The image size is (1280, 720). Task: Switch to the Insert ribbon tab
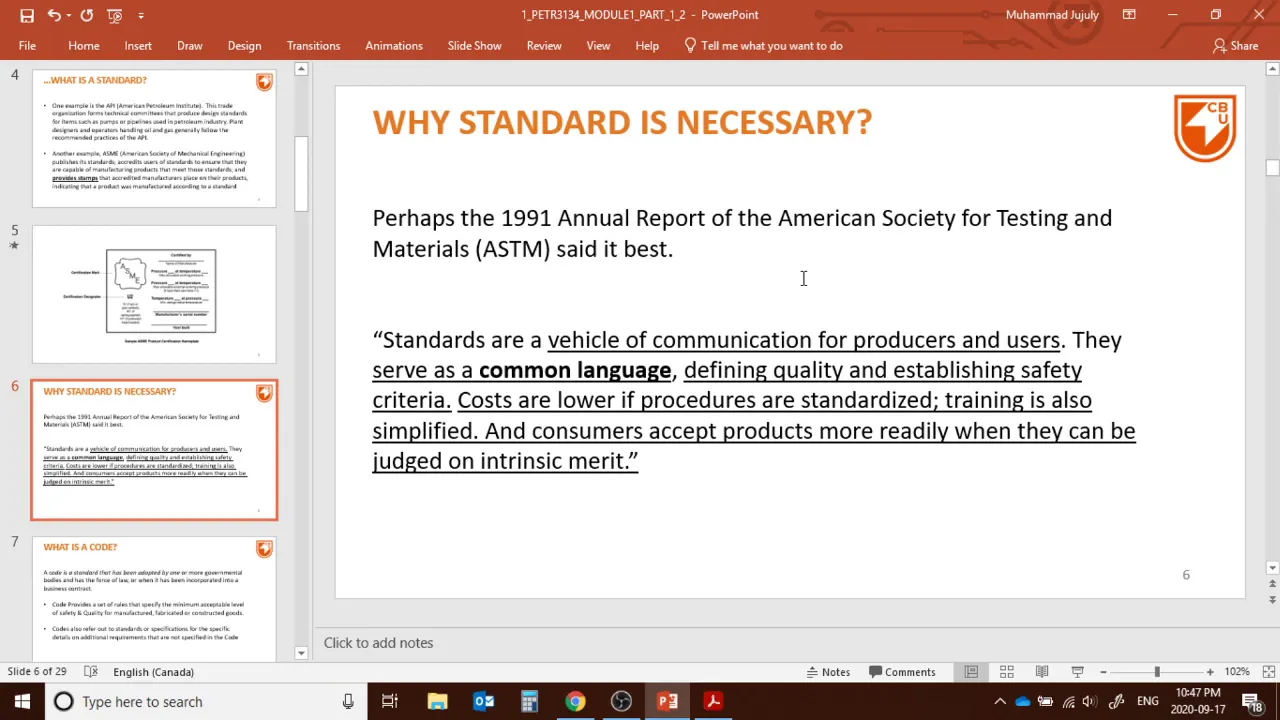(138, 46)
